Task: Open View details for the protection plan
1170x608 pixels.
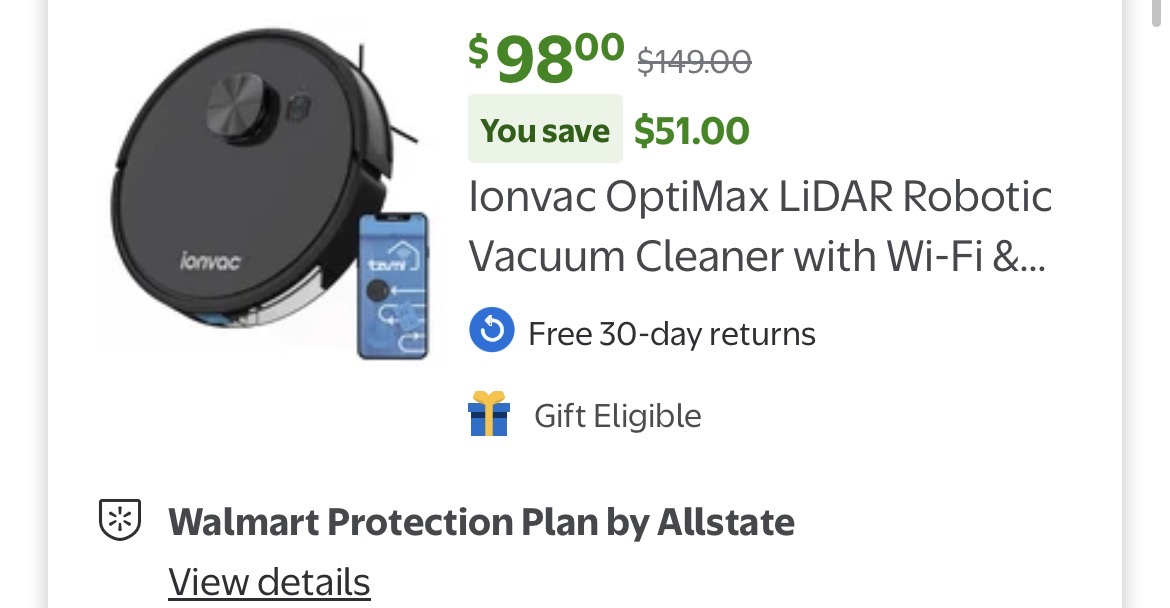Action: 269,581
